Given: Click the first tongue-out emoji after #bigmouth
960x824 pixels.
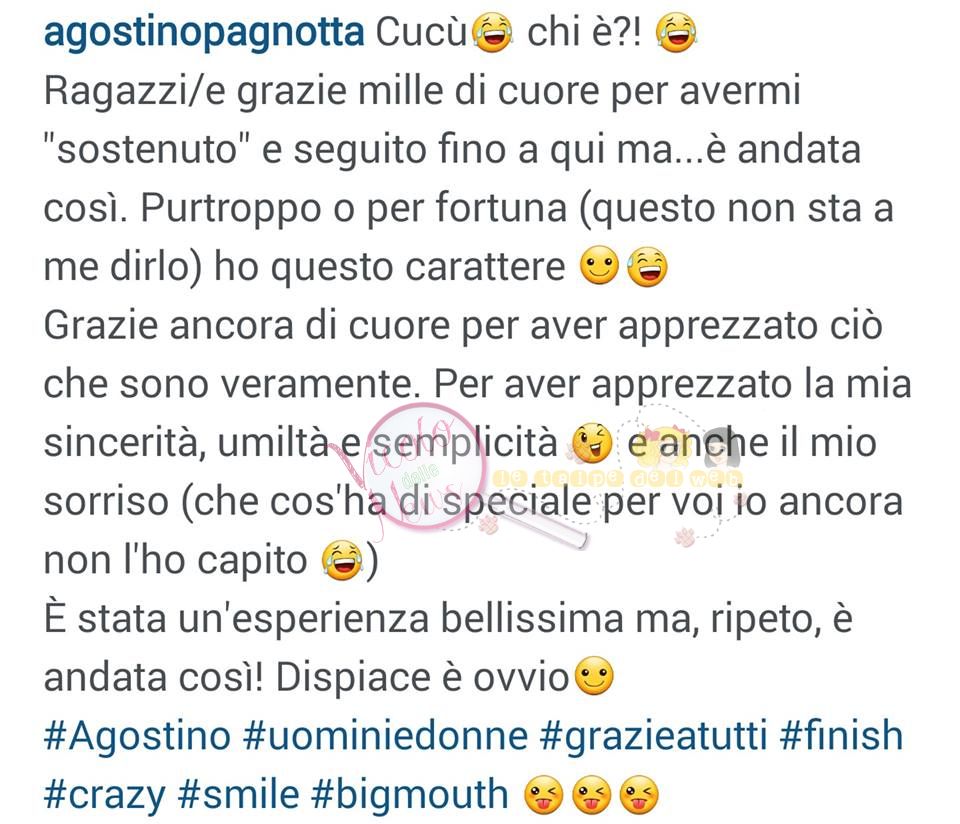Looking at the screenshot, I should pos(544,795).
